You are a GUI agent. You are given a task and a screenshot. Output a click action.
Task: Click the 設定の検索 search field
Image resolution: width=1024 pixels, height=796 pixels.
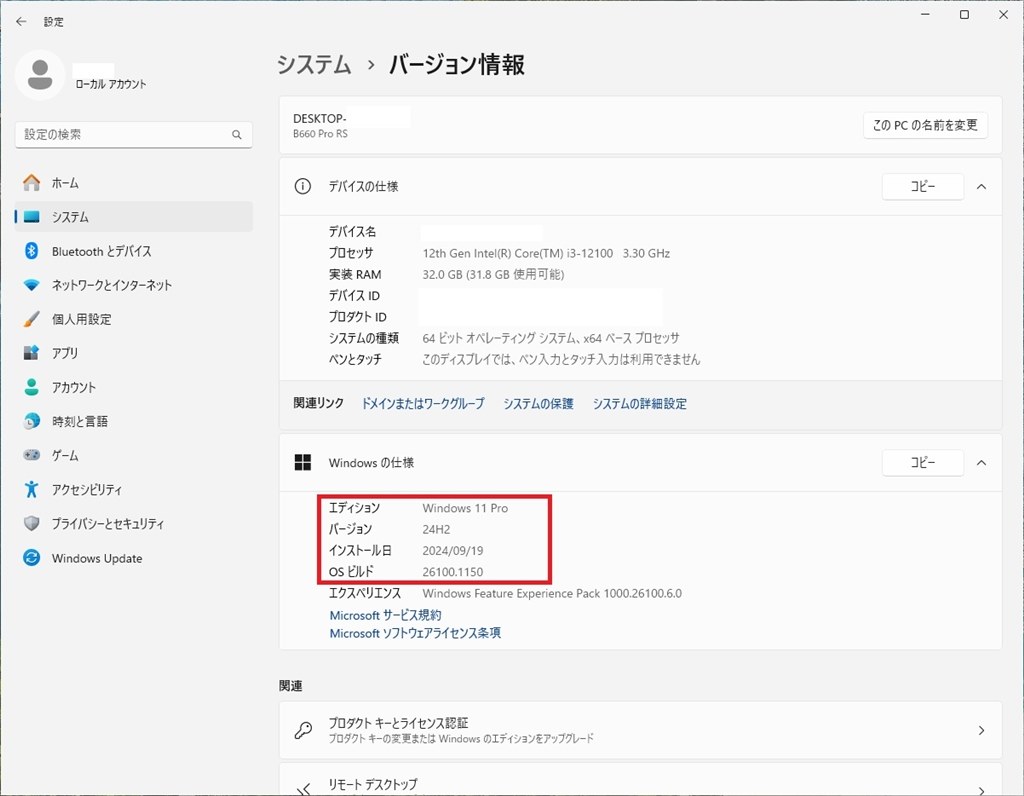pos(133,133)
